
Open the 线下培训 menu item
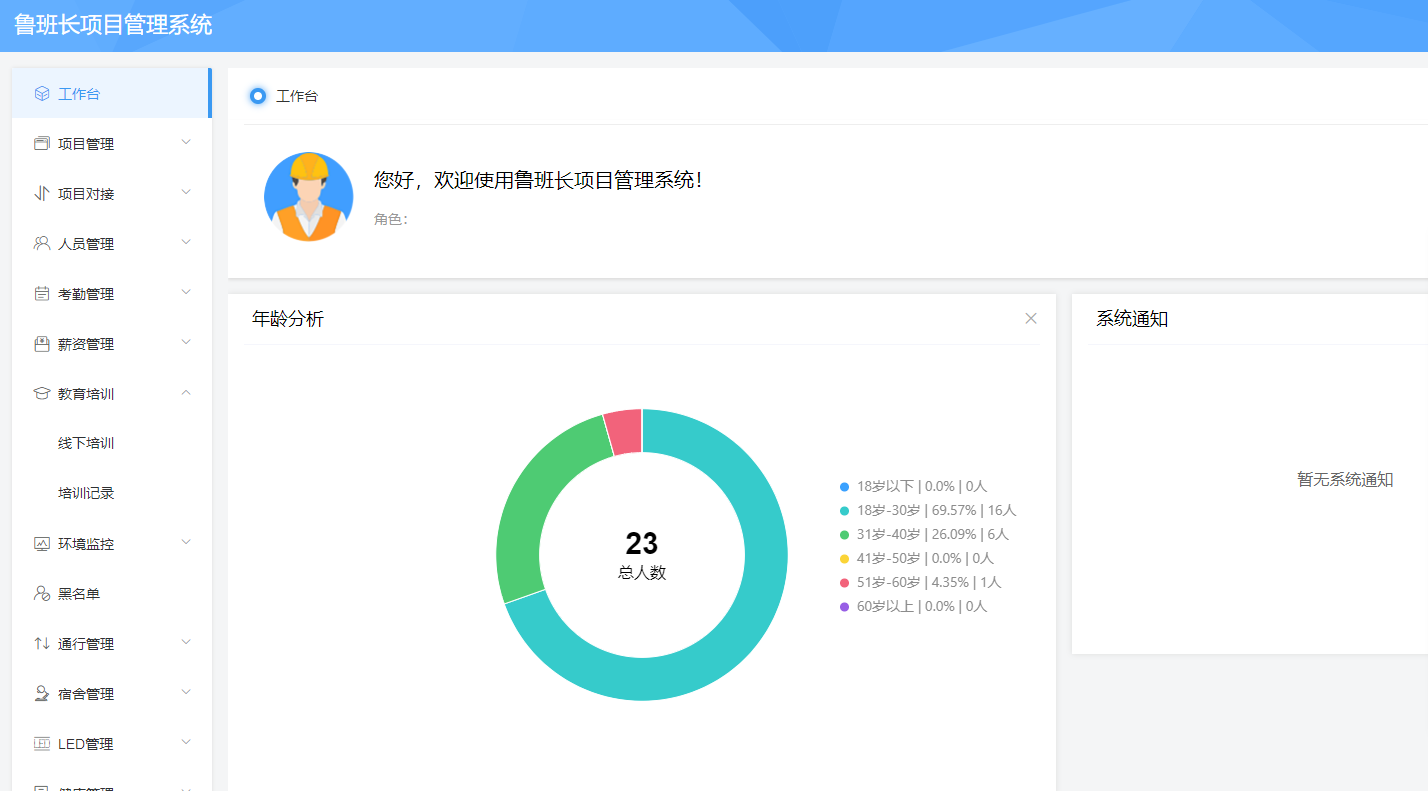[88, 442]
